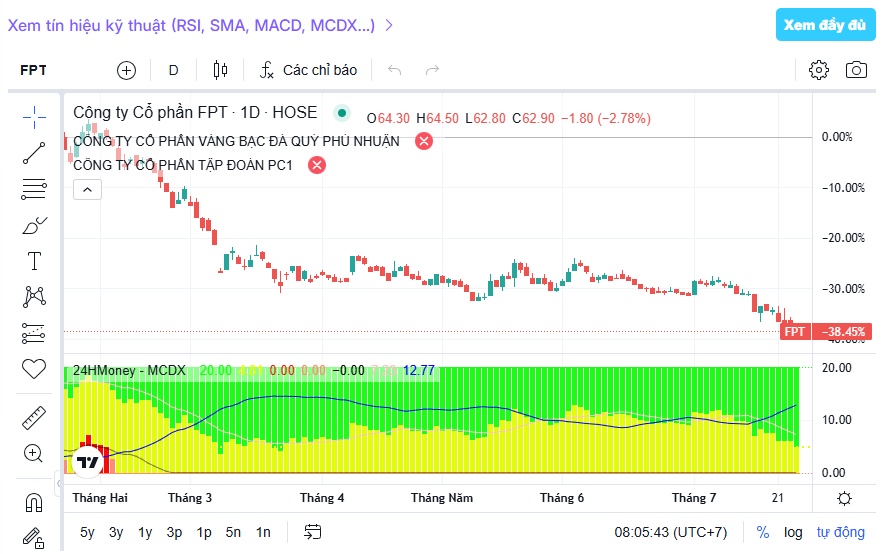This screenshot has width=895, height=554.
Task: Toggle lock all drawing tools
Action: (34, 538)
